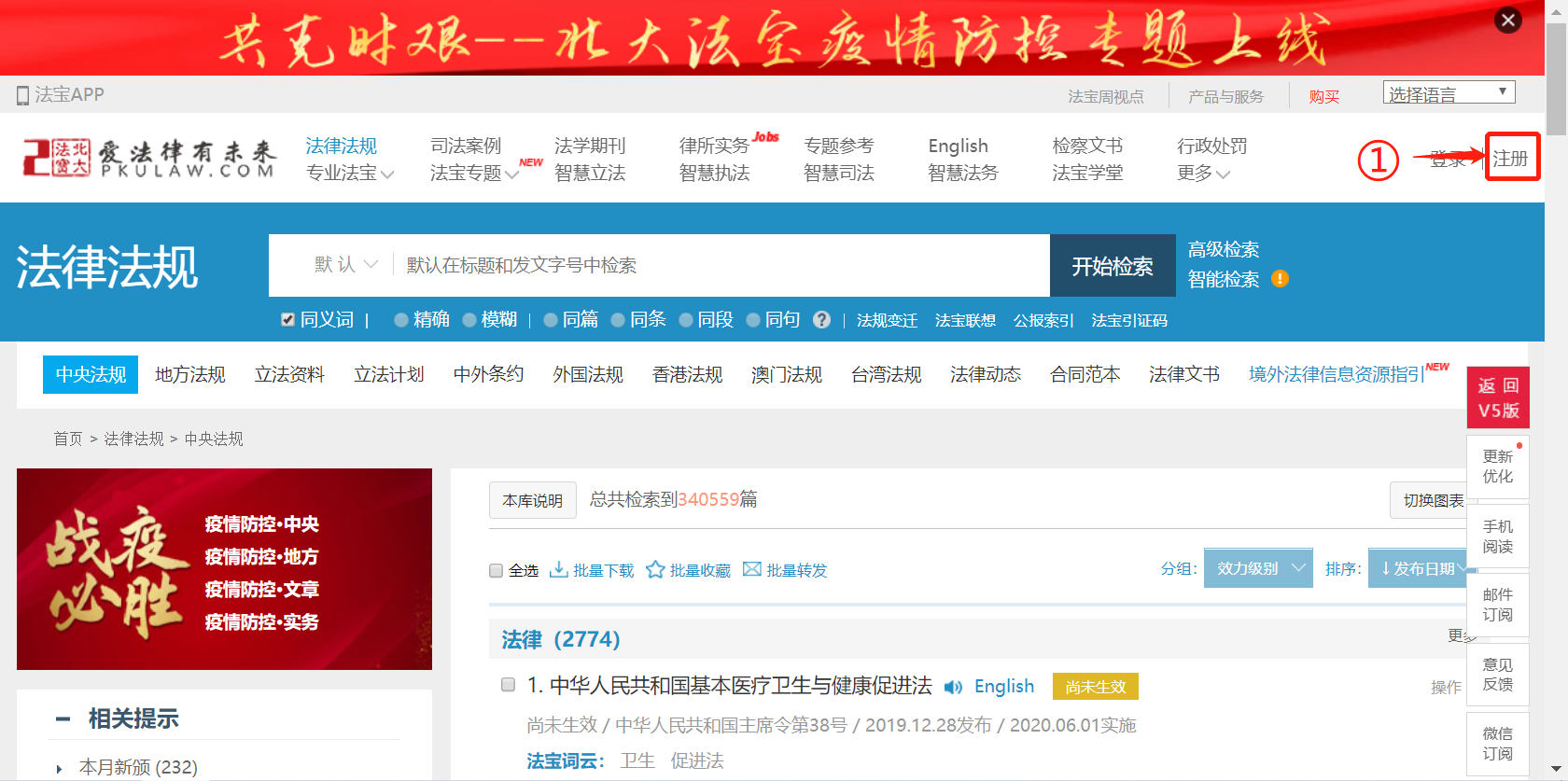Screen dimensions: 1568x781
Task: Open the 选择语言 dropdown
Action: 1449,93
